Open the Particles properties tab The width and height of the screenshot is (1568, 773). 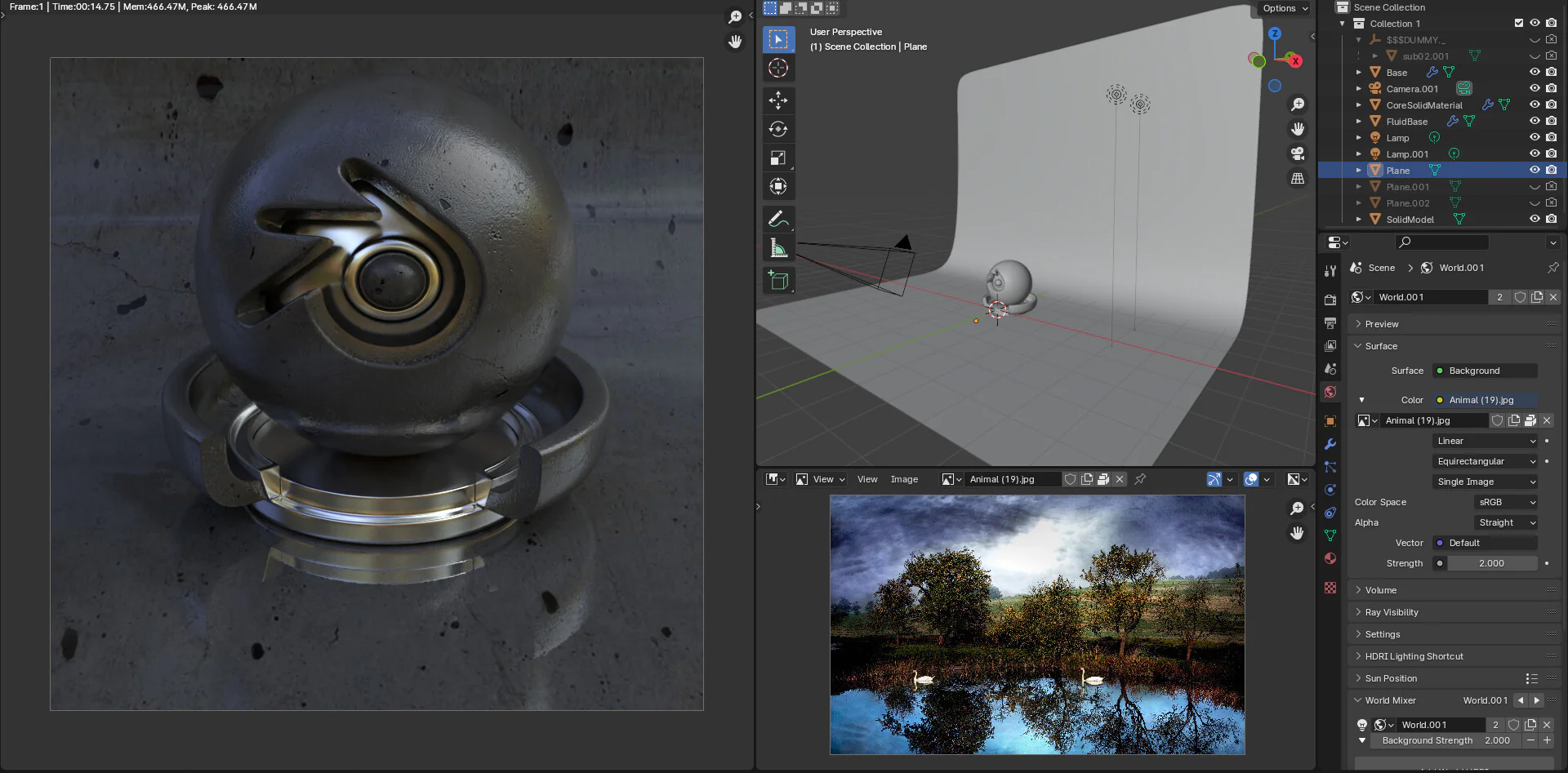pos(1330,467)
